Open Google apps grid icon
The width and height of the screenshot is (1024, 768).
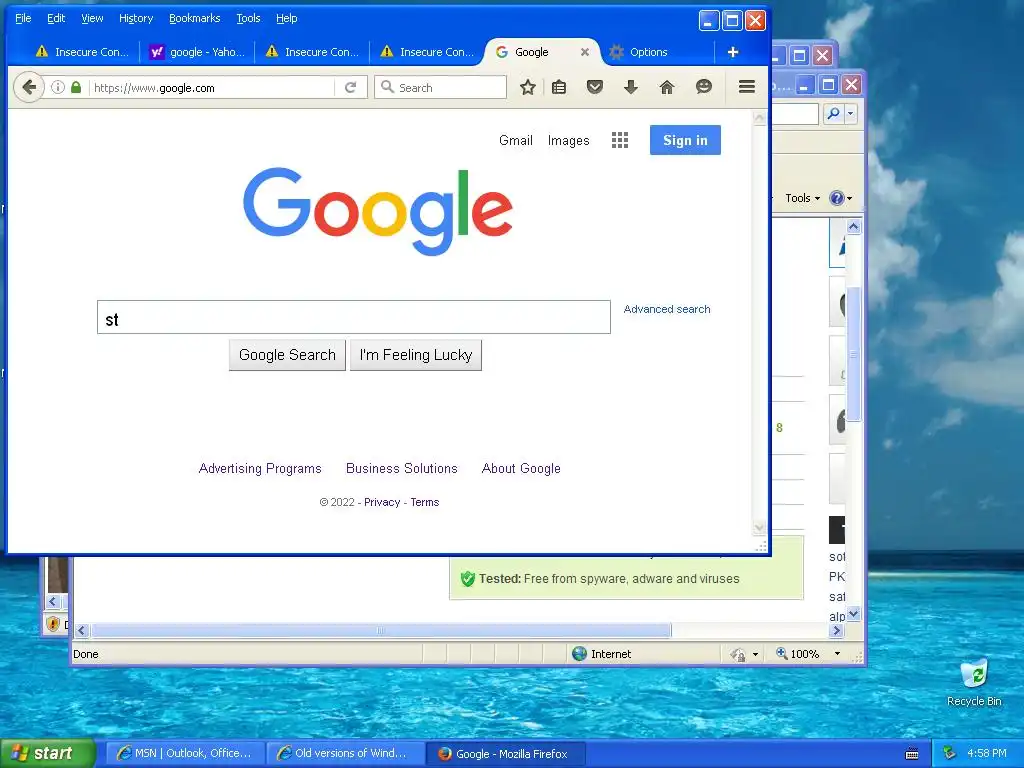620,140
